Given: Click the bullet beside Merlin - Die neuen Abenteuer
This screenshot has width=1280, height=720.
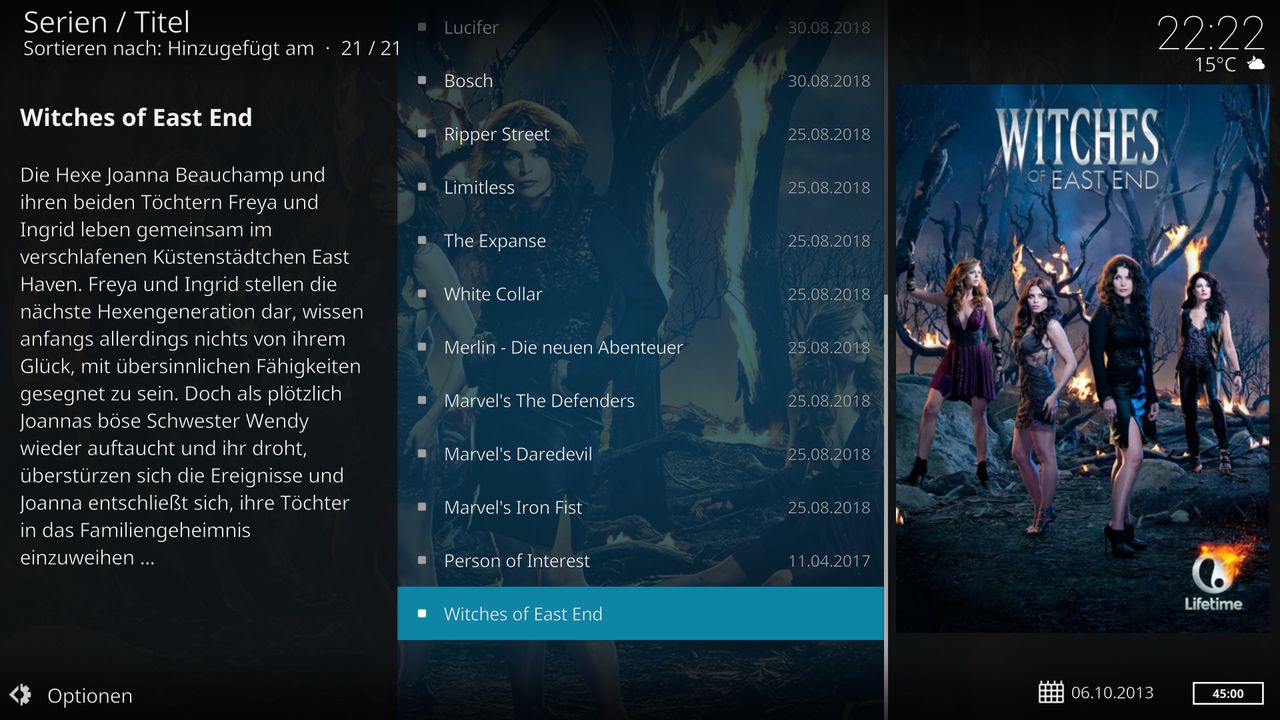Looking at the screenshot, I should pos(422,347).
